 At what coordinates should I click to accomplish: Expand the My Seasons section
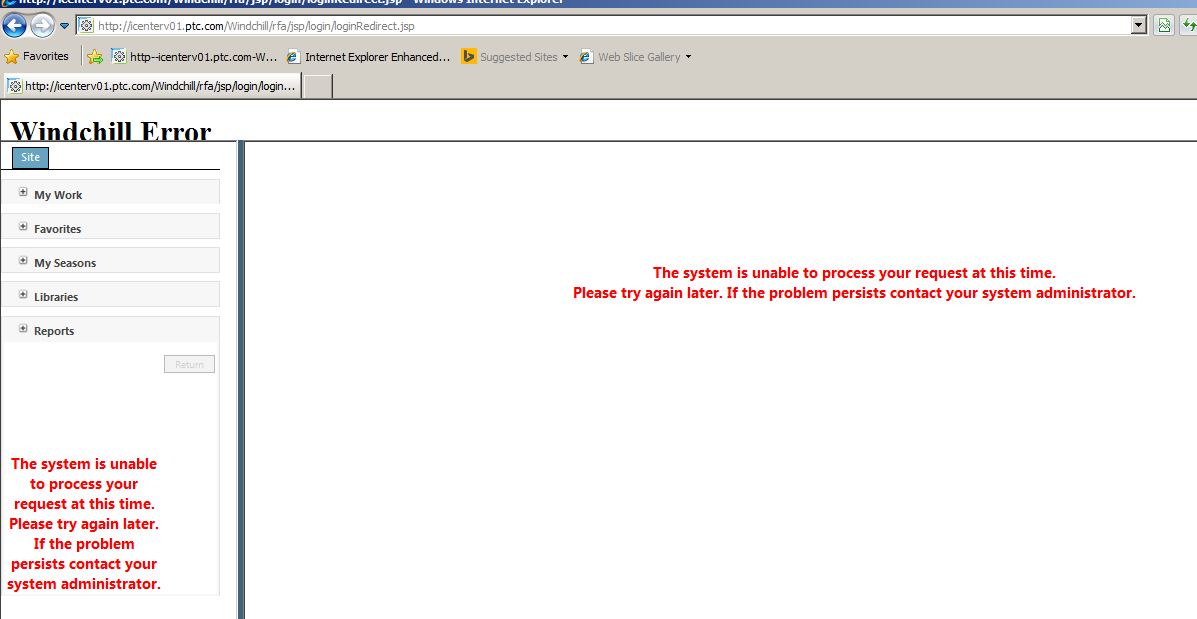23,260
